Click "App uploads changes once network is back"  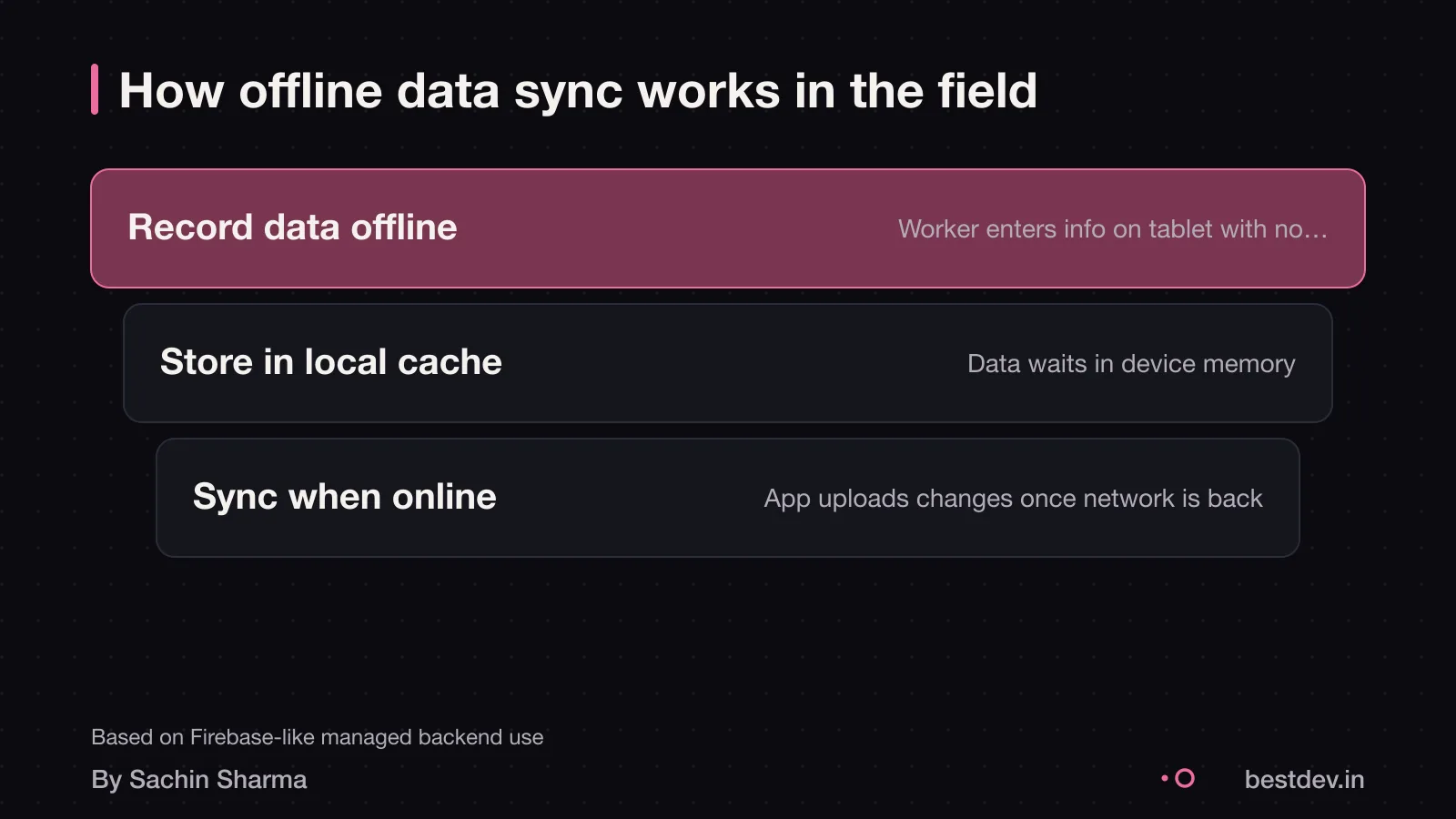point(1014,499)
